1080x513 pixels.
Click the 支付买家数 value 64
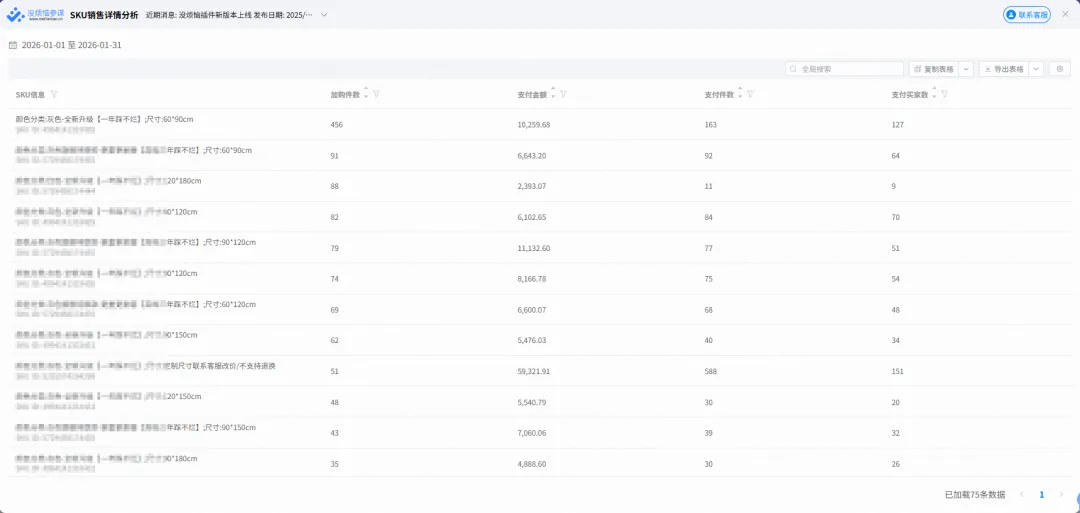point(895,156)
